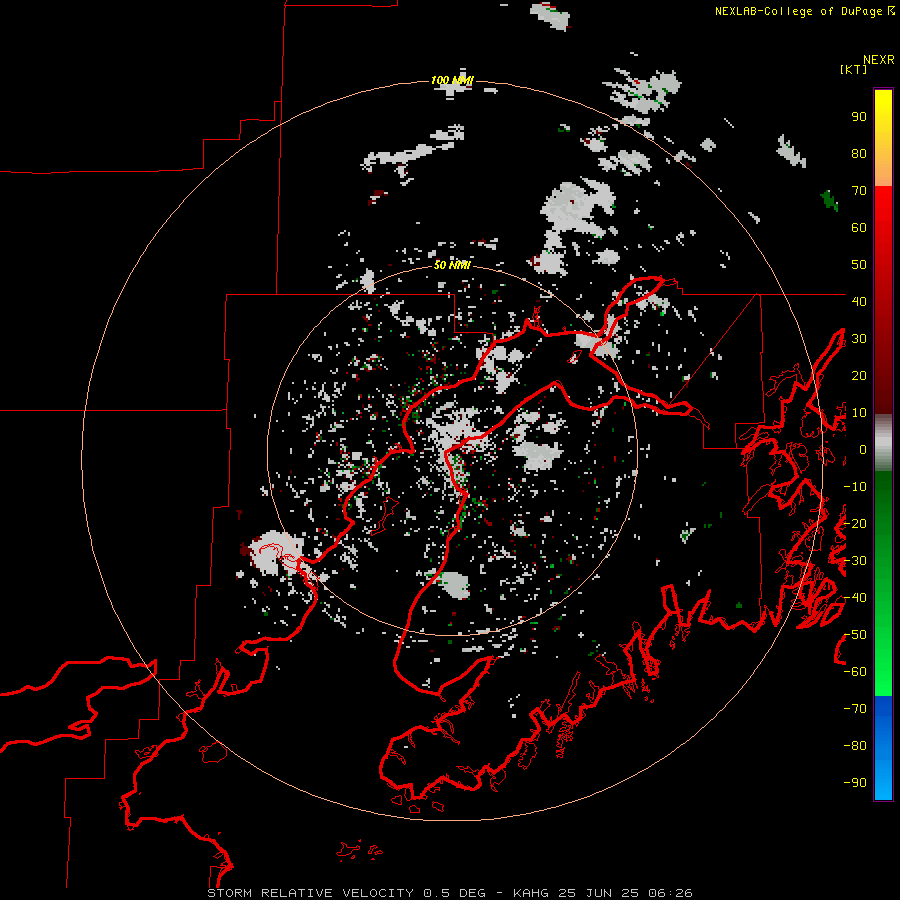Click the 90 value on the velocity scale

pyautogui.click(x=859, y=117)
